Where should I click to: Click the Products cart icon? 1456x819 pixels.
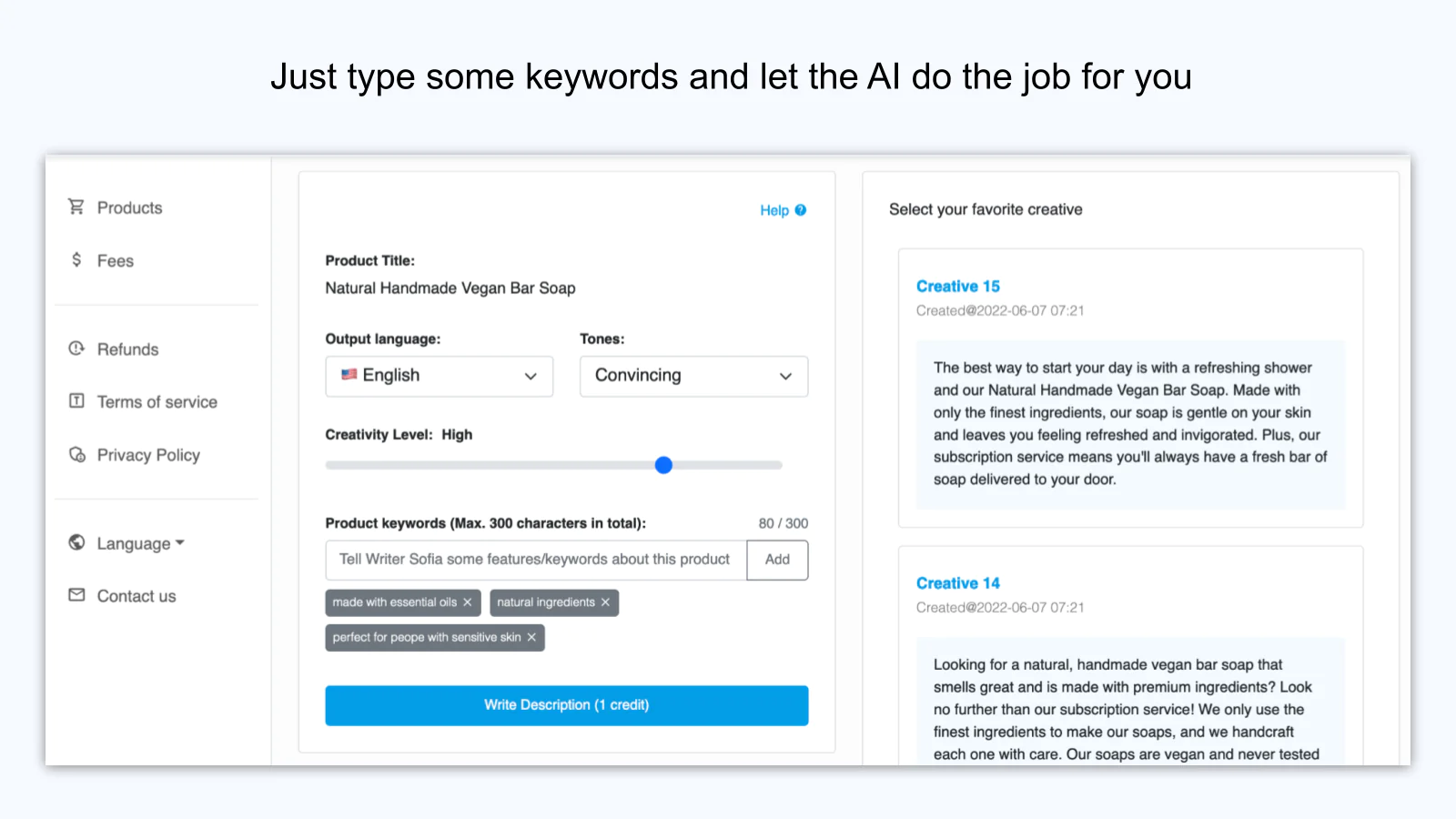click(x=76, y=207)
